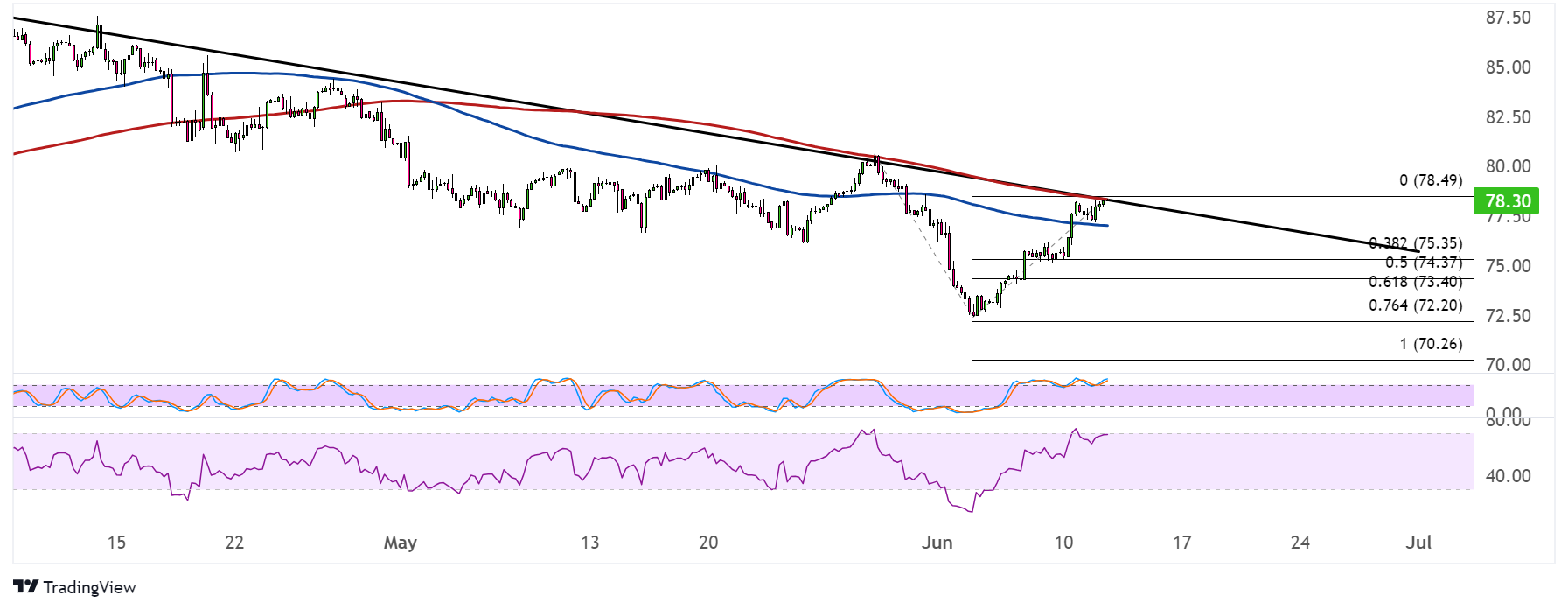Click the 85.00 price axis label
1568x610 pixels.
[x=1509, y=67]
